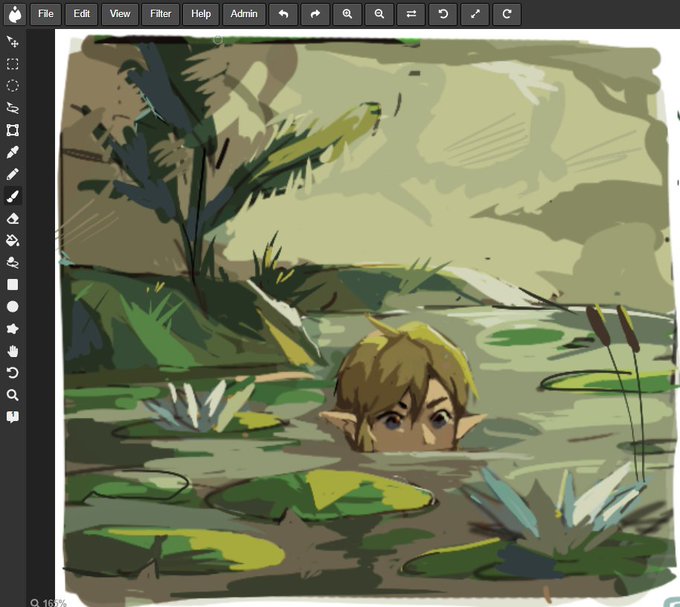680x607 pixels.
Task: Rotate view clockwise from top toolbar
Action: [x=507, y=14]
